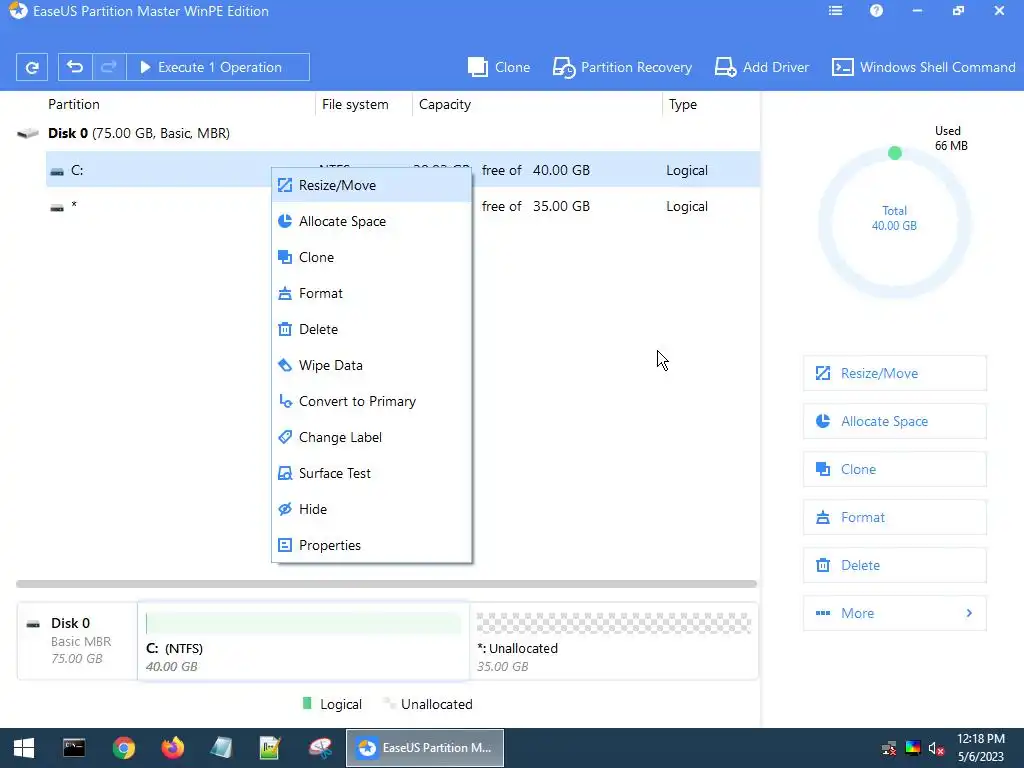Select the C: partition row
1024x768 pixels.
[x=403, y=170]
